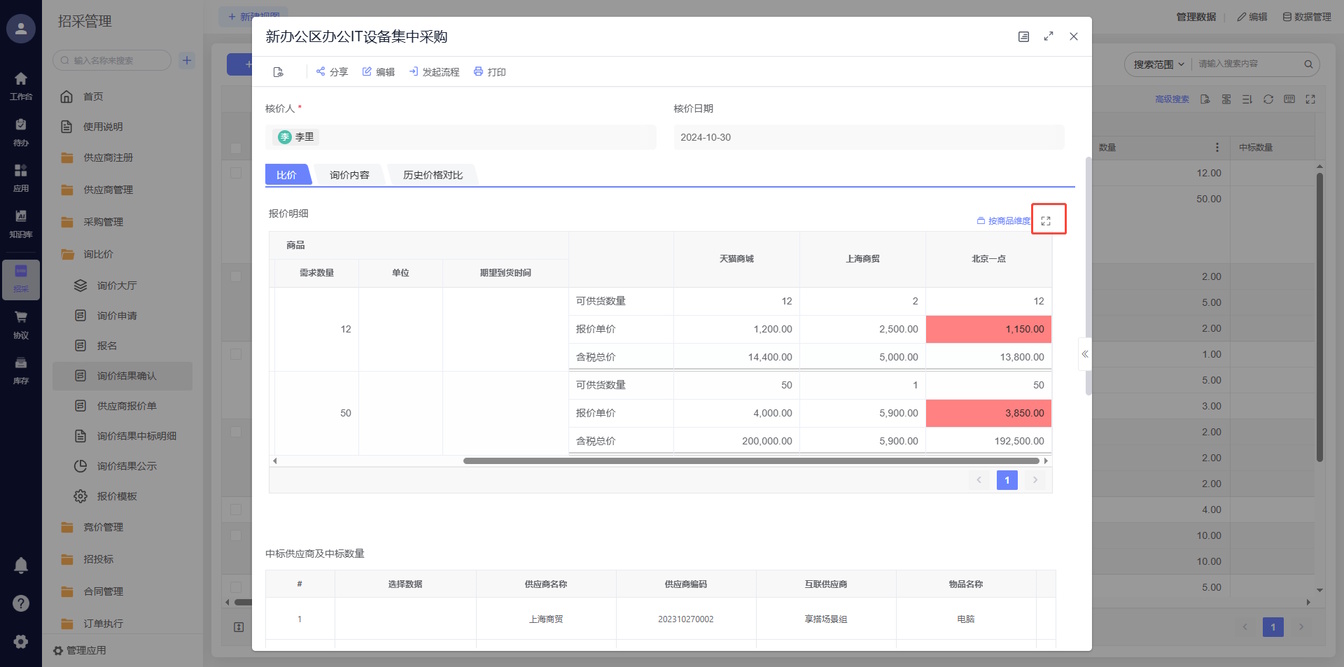
Task: Open the 历史价格对比 tab
Action: pos(432,175)
